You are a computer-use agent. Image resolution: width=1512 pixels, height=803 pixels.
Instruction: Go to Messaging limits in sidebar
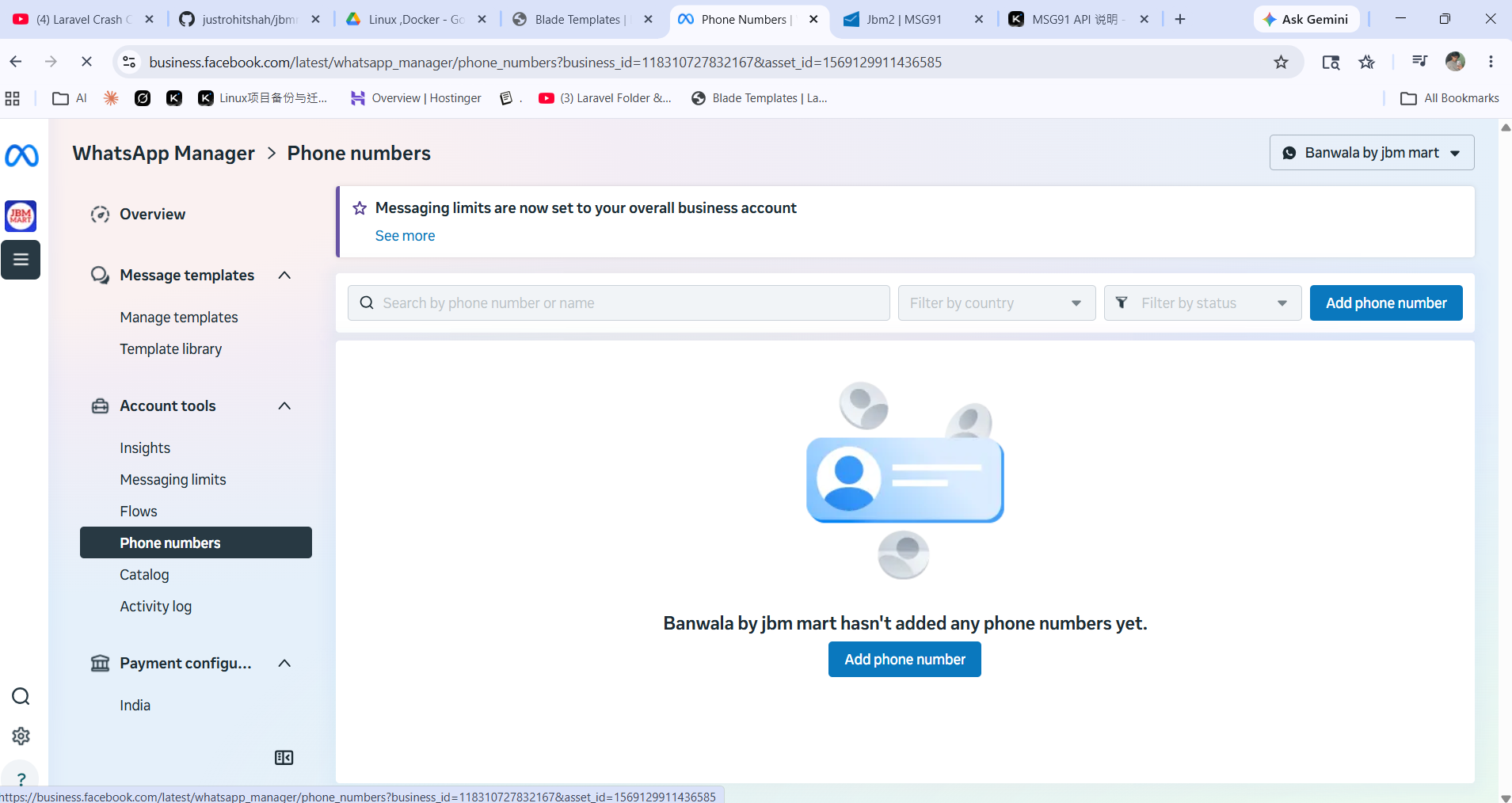pyautogui.click(x=173, y=480)
